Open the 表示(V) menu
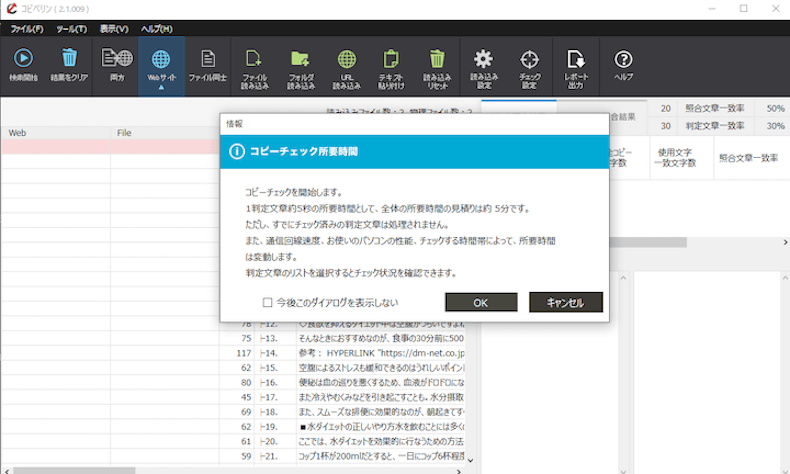Screen dimensions: 790x474 (114, 29)
